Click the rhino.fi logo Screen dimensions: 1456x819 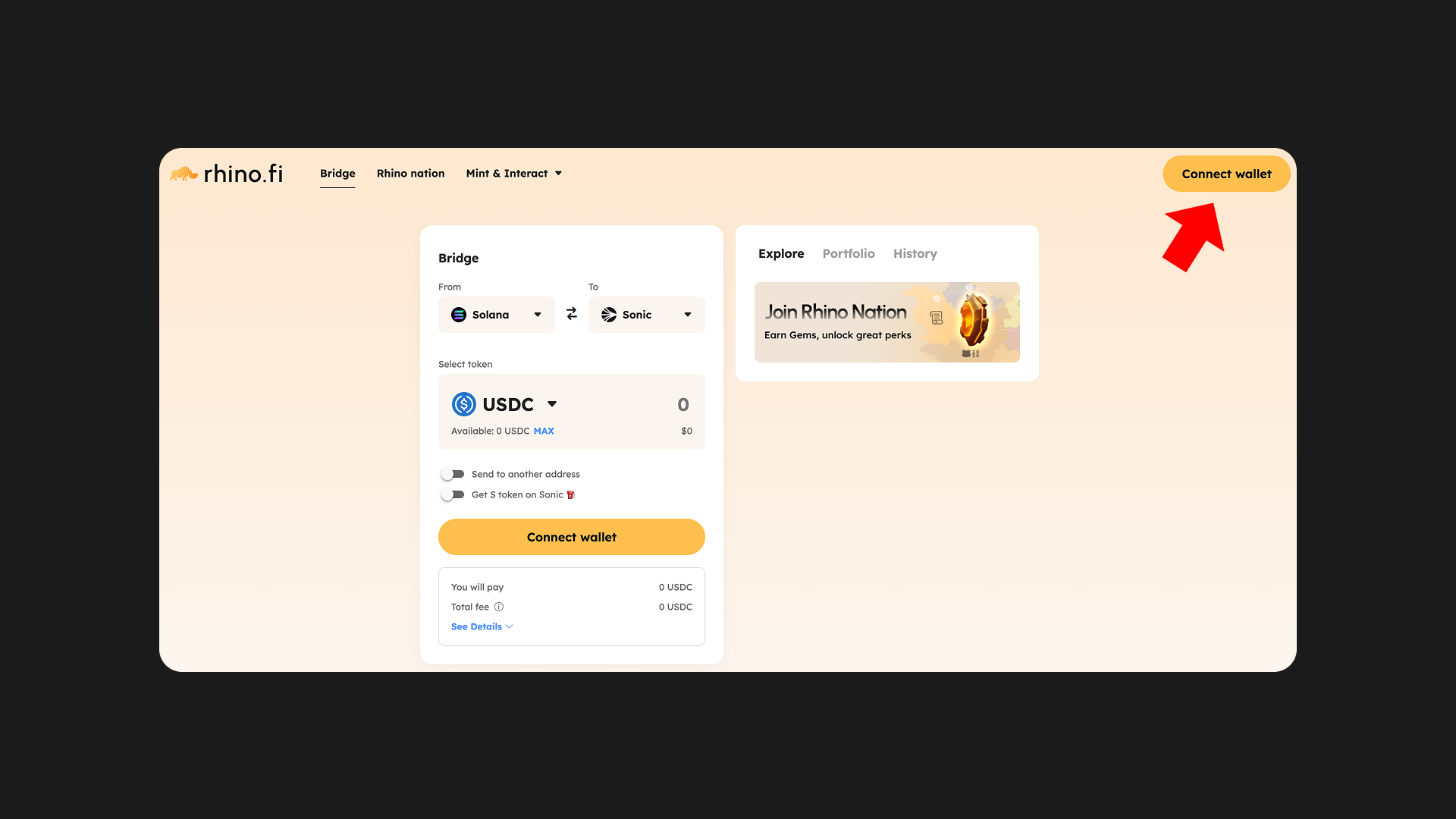(226, 174)
